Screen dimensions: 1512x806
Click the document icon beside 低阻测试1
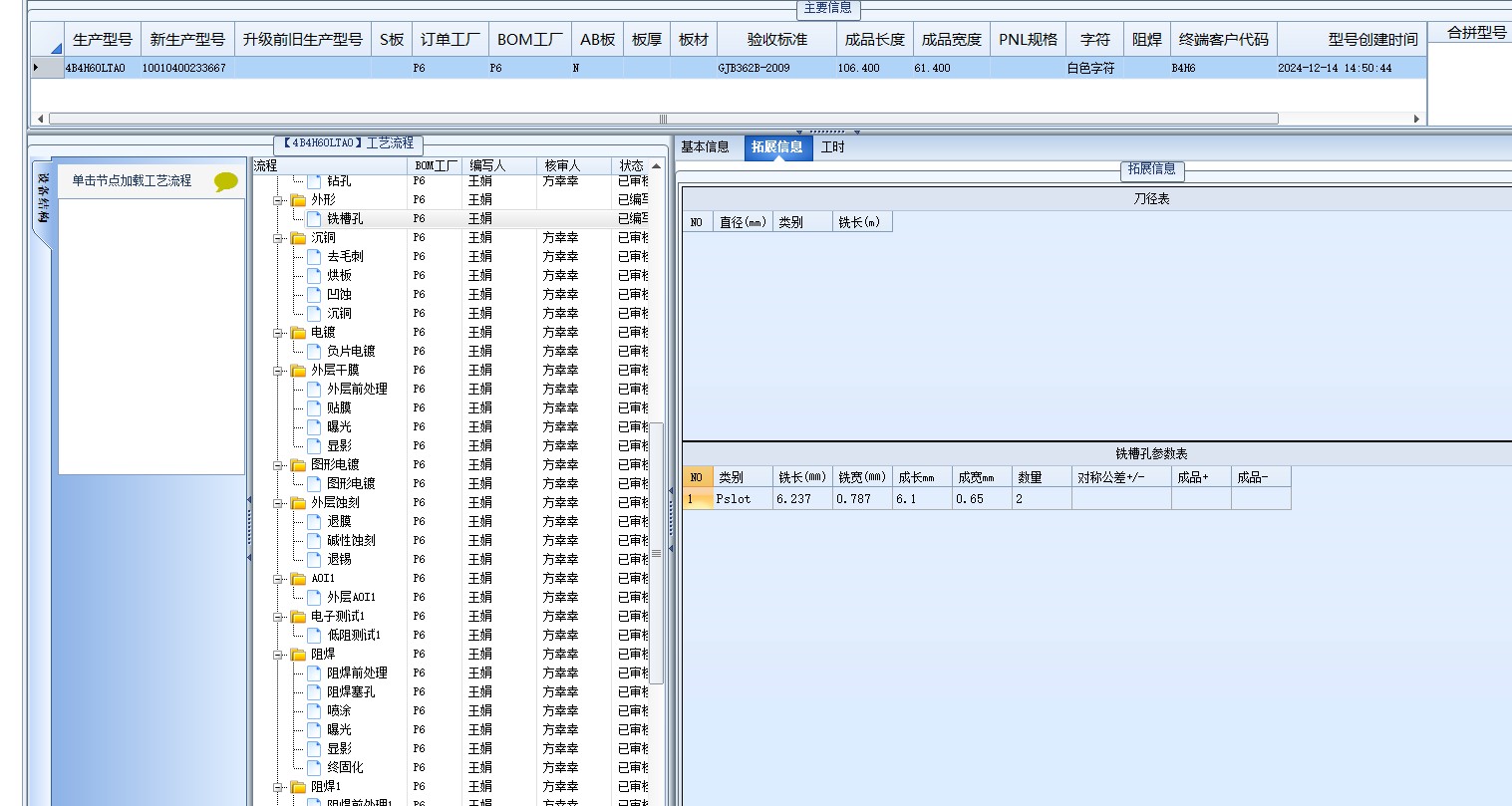314,635
